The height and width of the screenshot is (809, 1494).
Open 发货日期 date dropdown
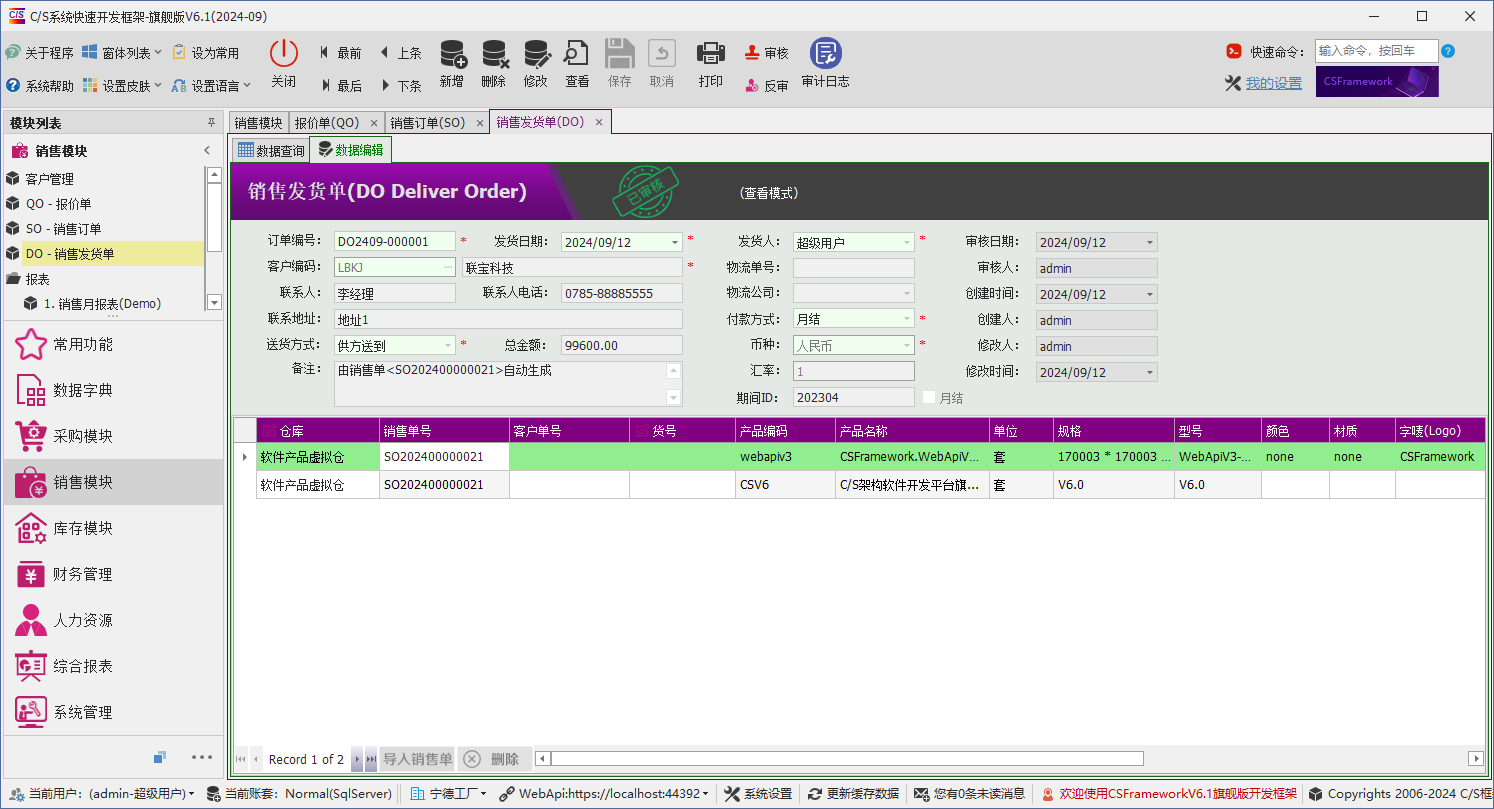pyautogui.click(x=675, y=242)
